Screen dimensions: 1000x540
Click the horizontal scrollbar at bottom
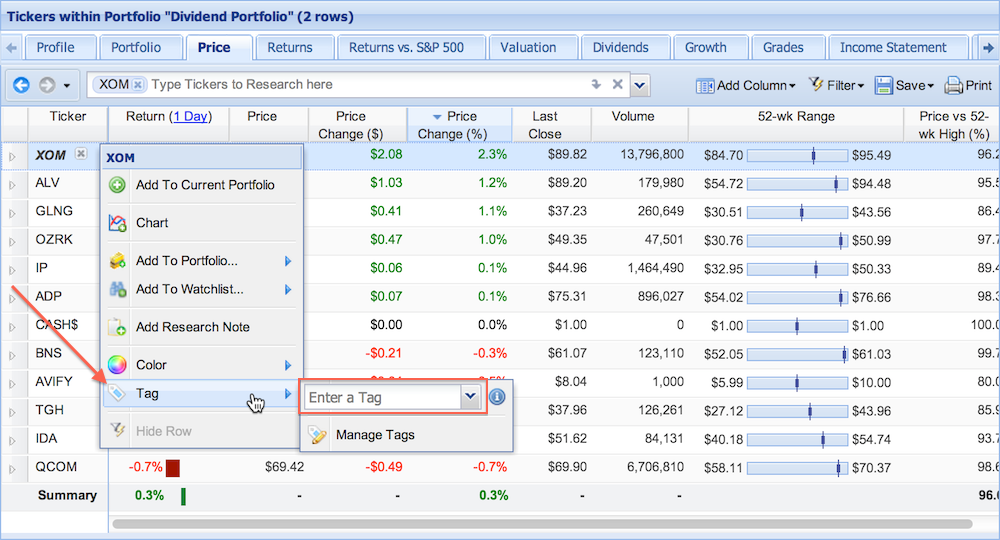point(542,524)
